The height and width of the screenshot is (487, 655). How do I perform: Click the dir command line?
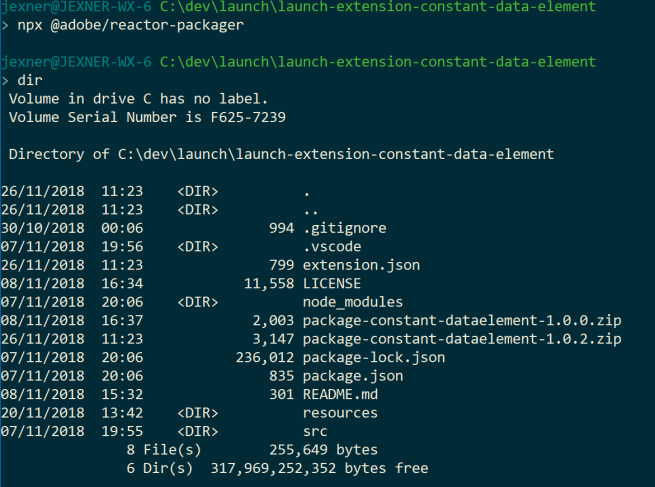30,80
